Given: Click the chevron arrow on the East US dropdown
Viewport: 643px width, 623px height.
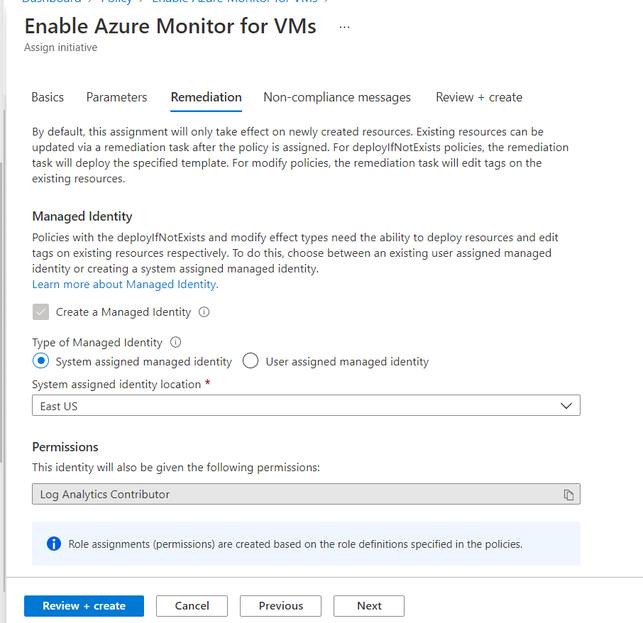Looking at the screenshot, I should coord(567,406).
